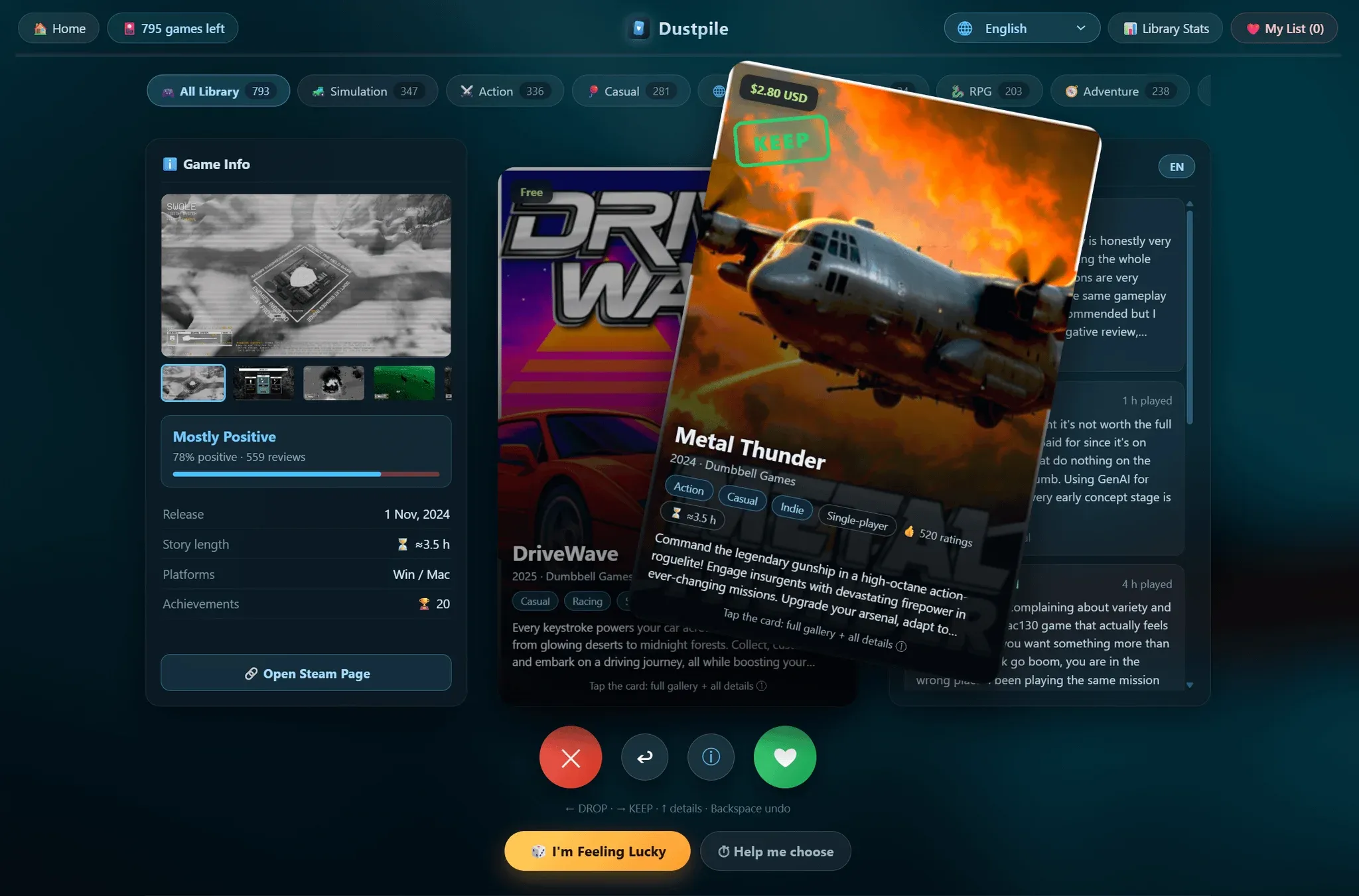
Task: Go to Home
Action: click(59, 29)
